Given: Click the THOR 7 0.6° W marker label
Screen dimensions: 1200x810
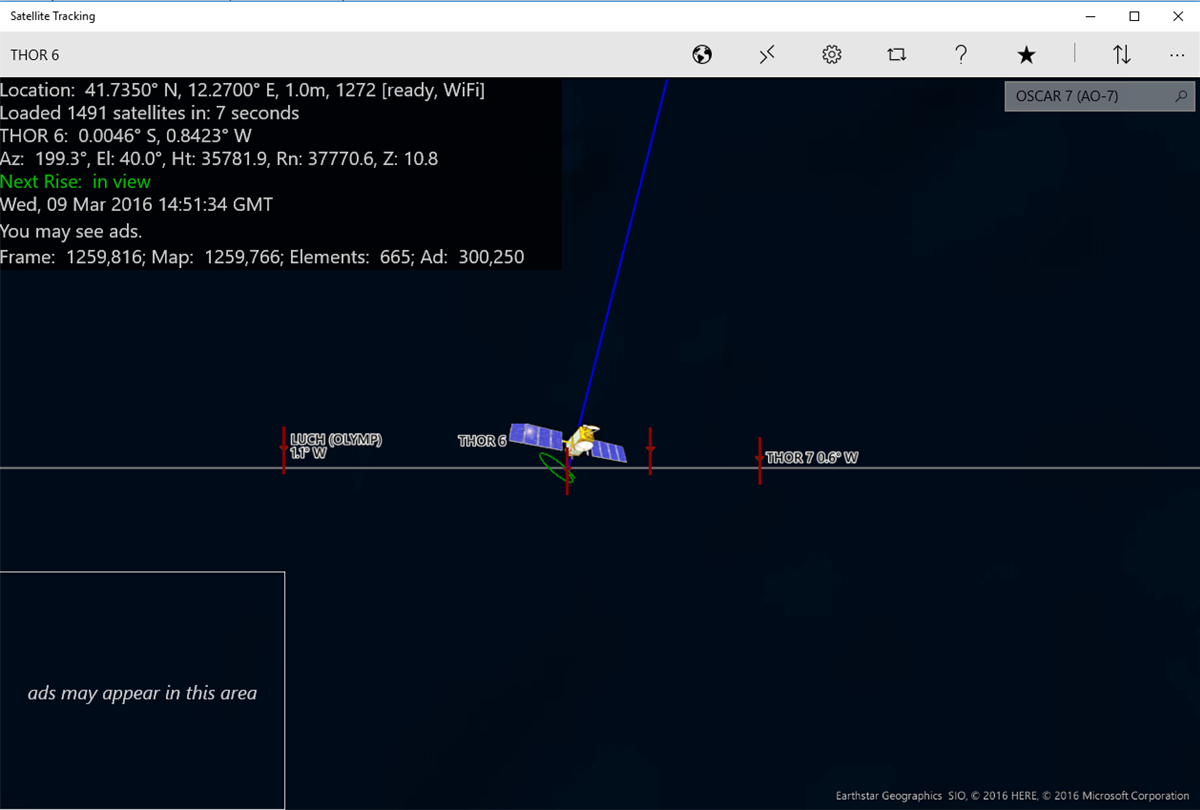Looking at the screenshot, I should pos(812,458).
